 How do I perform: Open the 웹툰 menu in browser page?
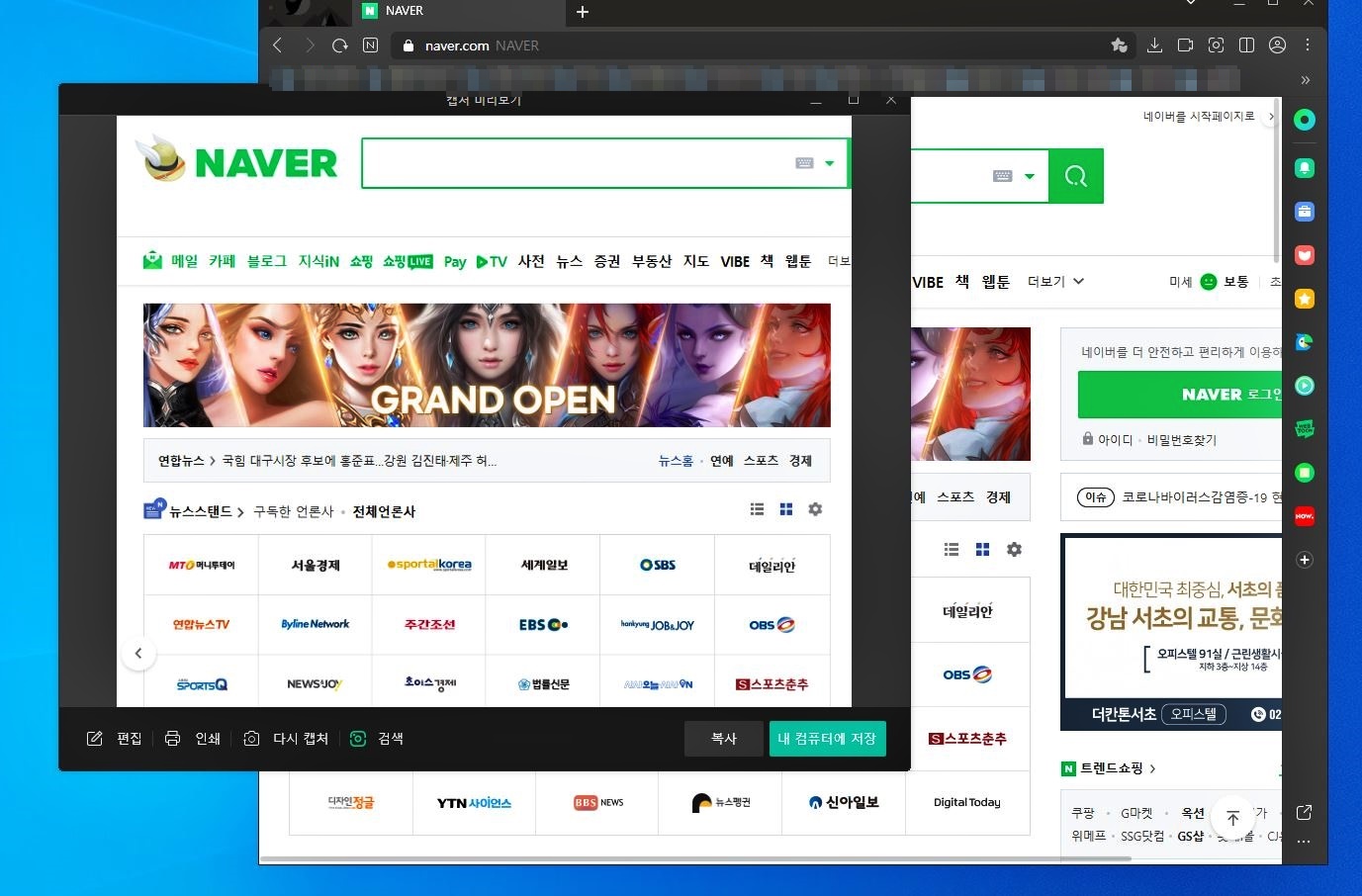995,282
